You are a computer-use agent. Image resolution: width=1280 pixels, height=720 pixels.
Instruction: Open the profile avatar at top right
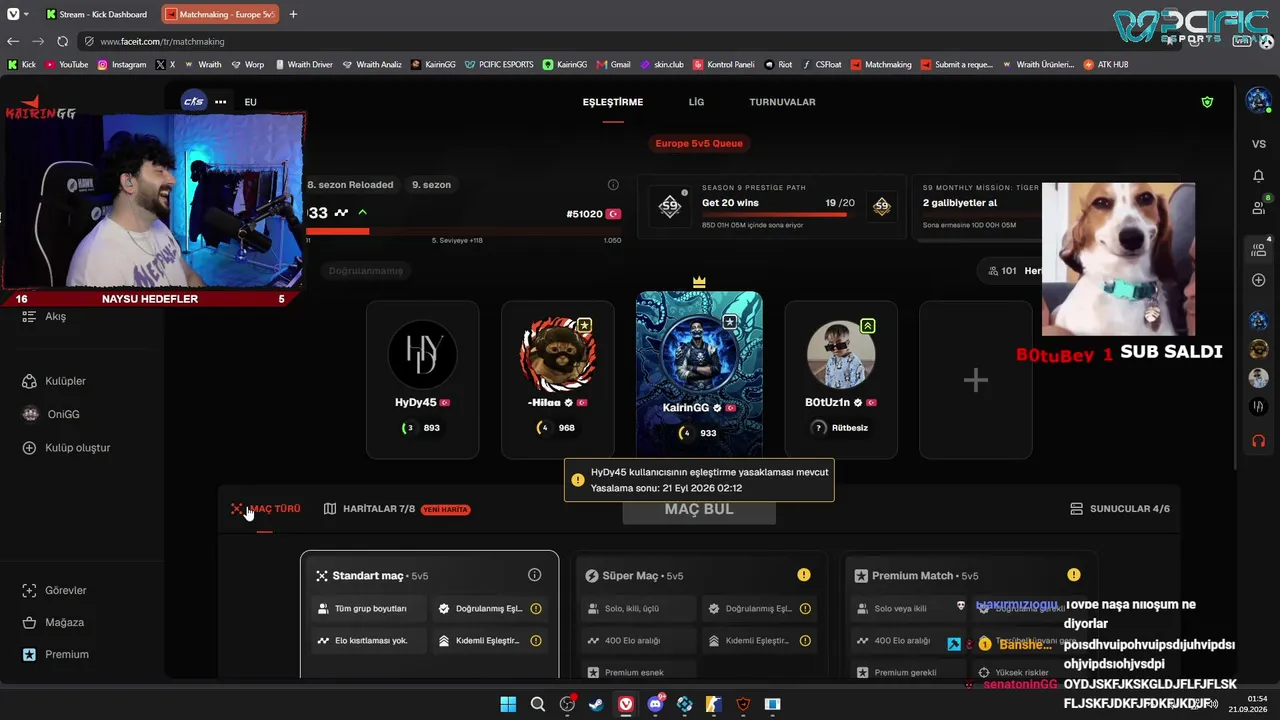click(x=1258, y=101)
